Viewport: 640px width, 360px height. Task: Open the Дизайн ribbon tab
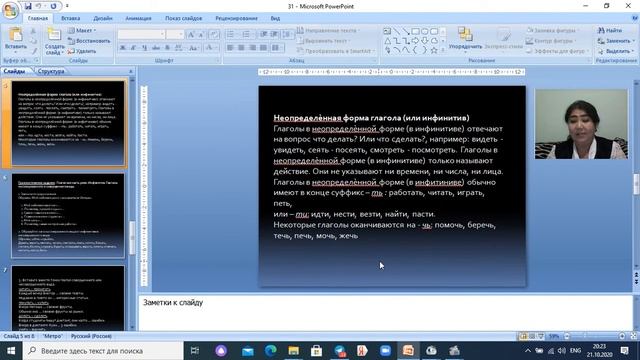pos(103,18)
